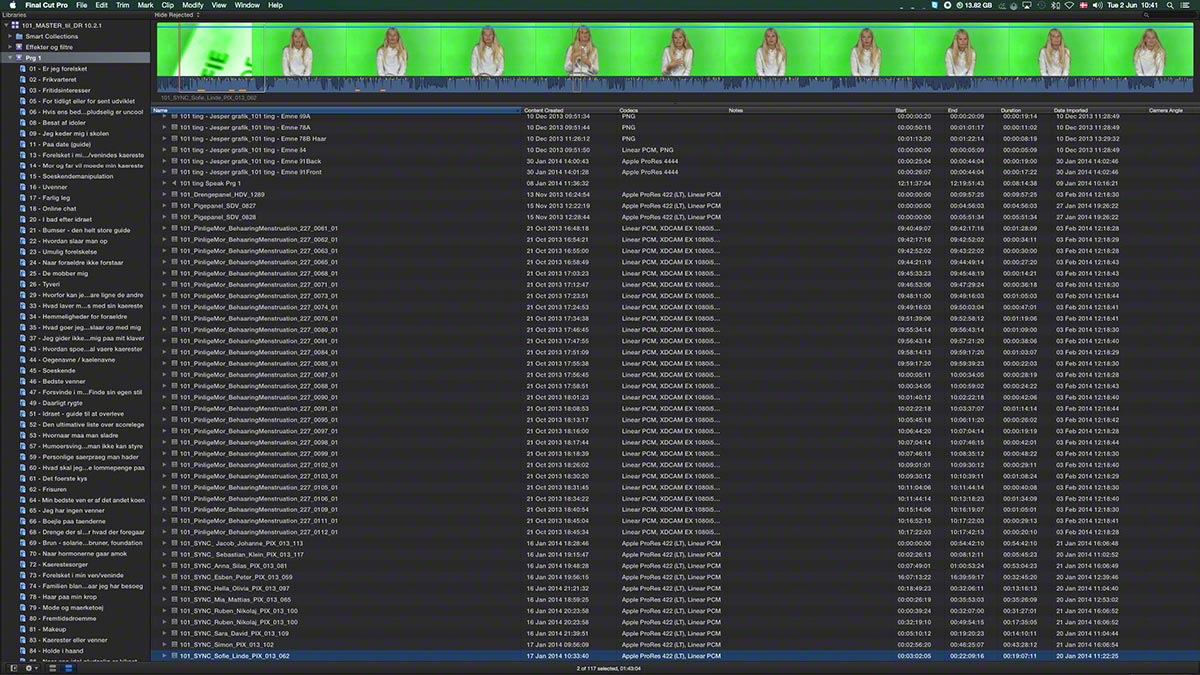The height and width of the screenshot is (675, 1200).
Task: Sort clips by Date Imported column
Action: coord(1098,109)
